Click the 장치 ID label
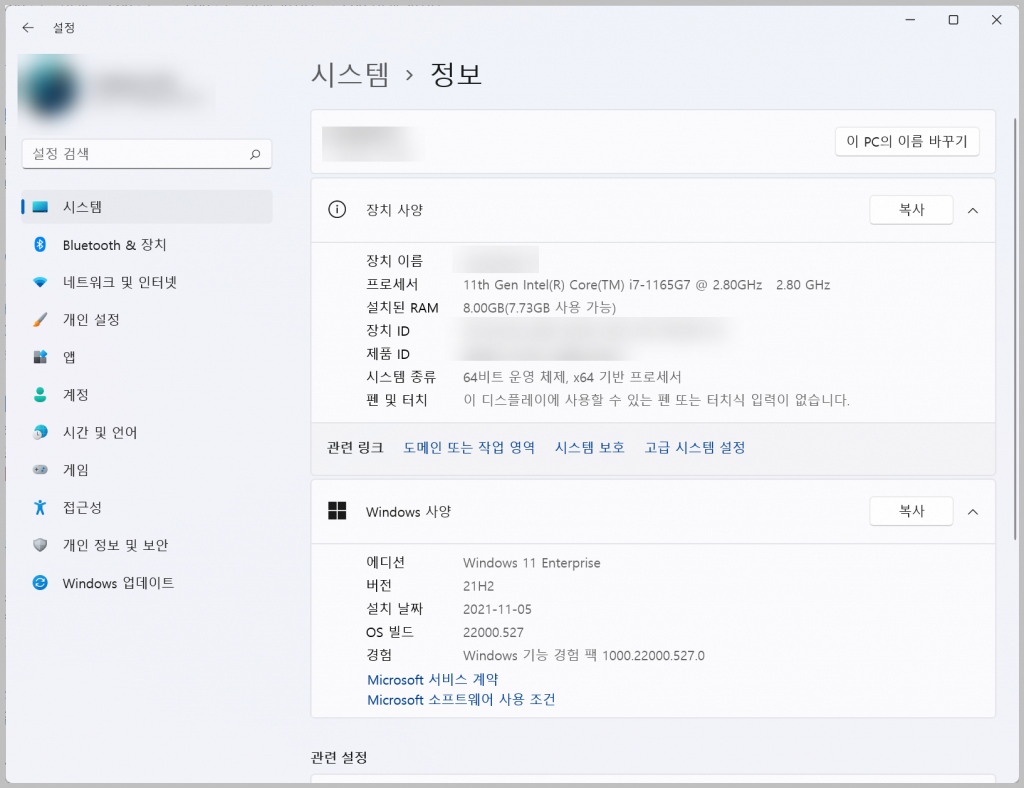Viewport: 1024px width, 788px height. tap(388, 331)
